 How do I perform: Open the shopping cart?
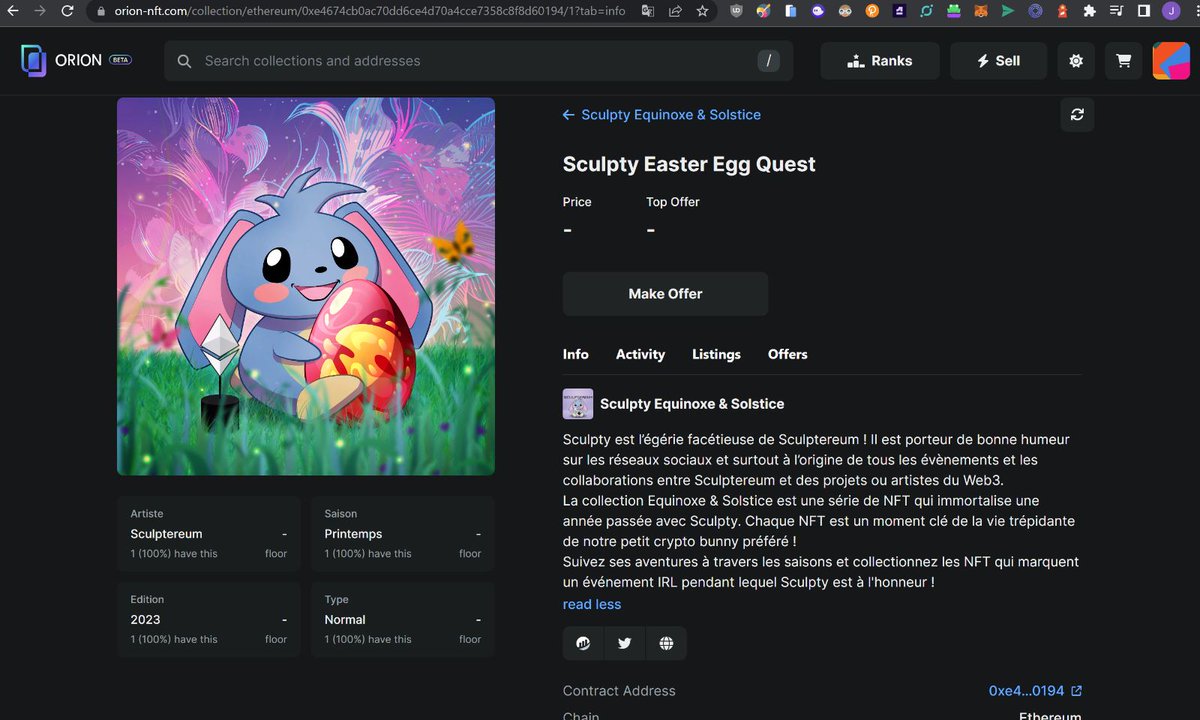pos(1124,61)
